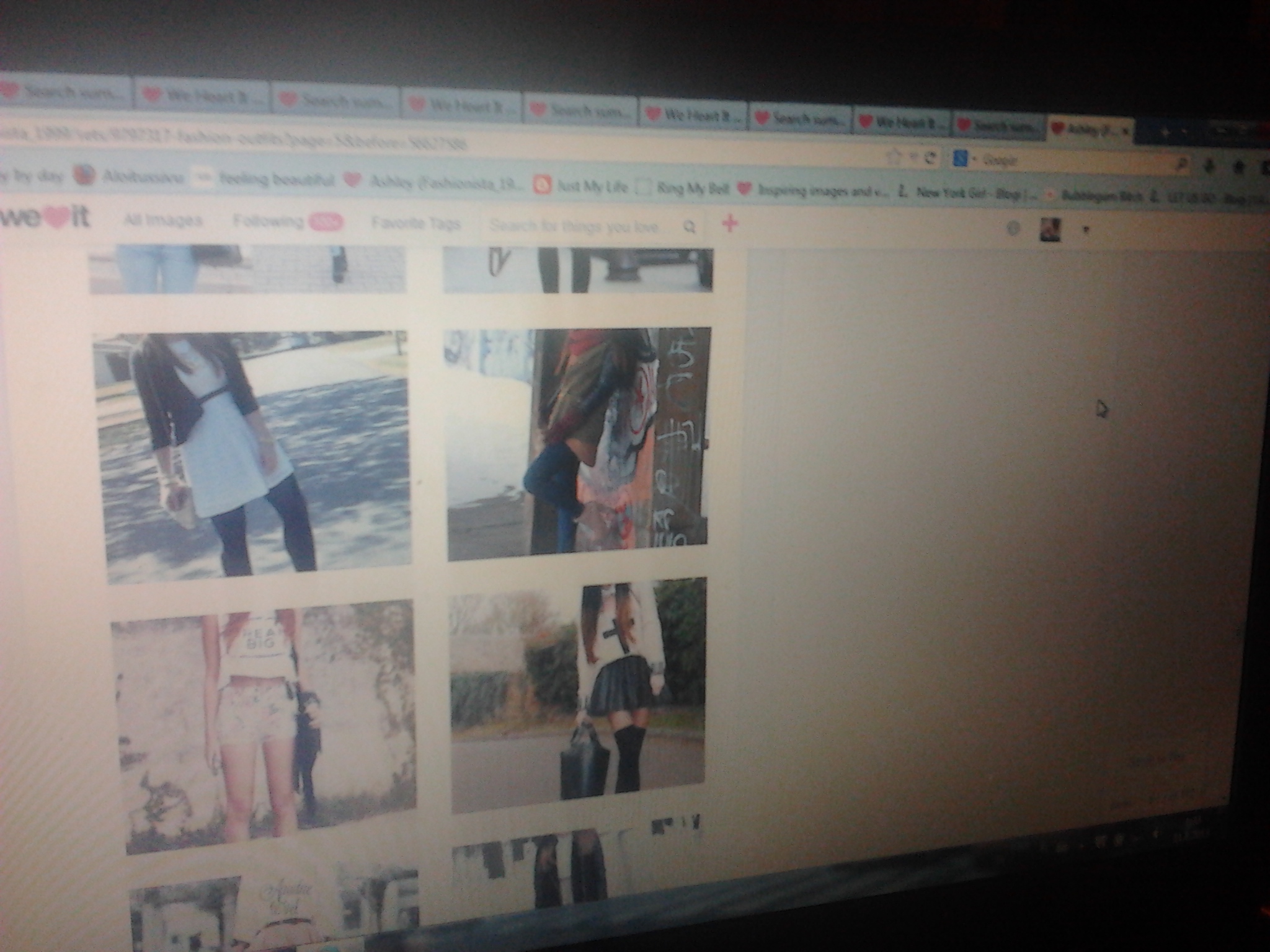Click the pink plus add-image icon
The height and width of the screenshot is (952, 1270).
(730, 223)
